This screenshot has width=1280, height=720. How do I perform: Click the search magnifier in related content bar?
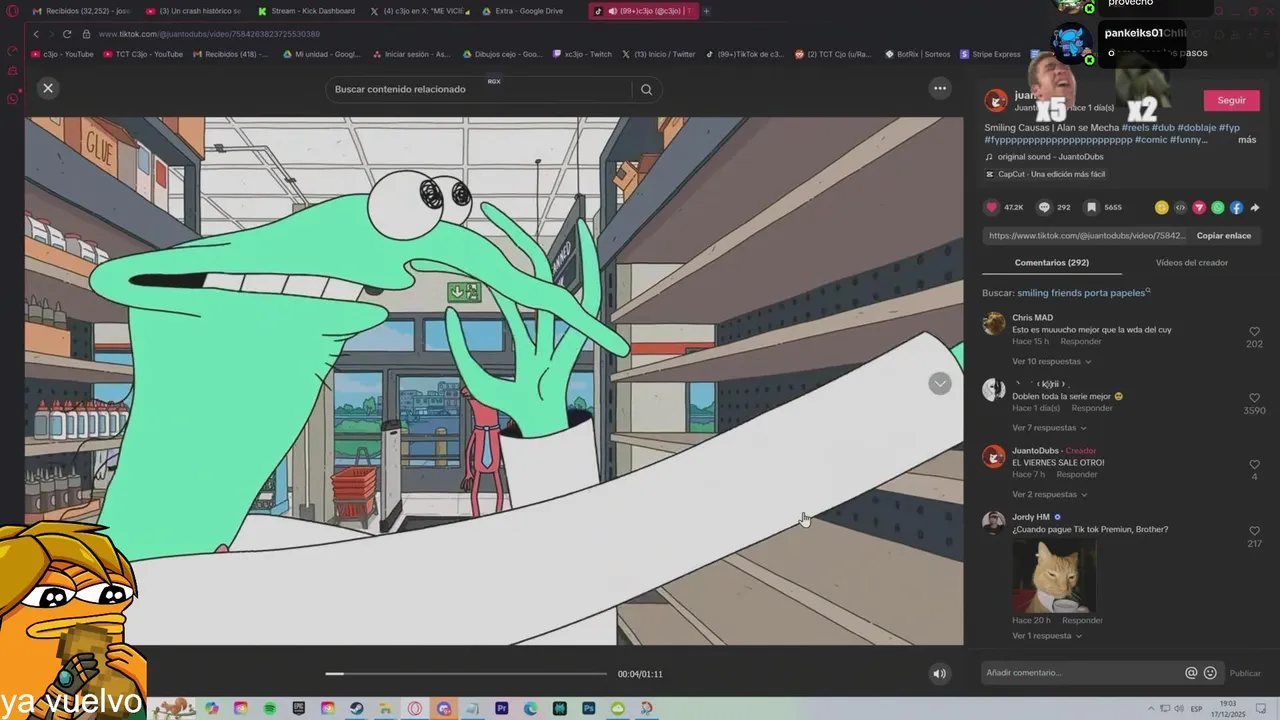point(646,89)
